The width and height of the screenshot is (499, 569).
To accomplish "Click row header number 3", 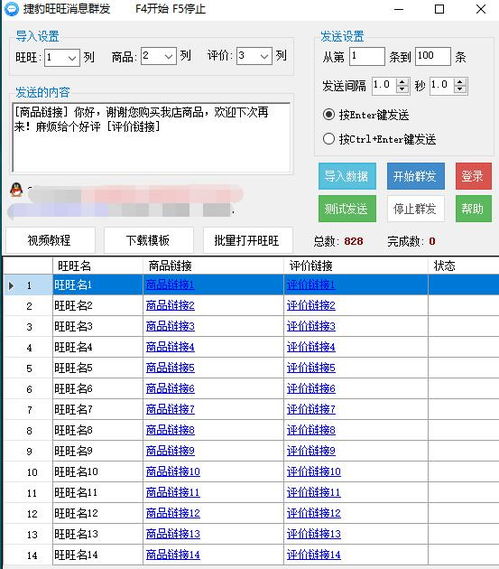I will 29,327.
